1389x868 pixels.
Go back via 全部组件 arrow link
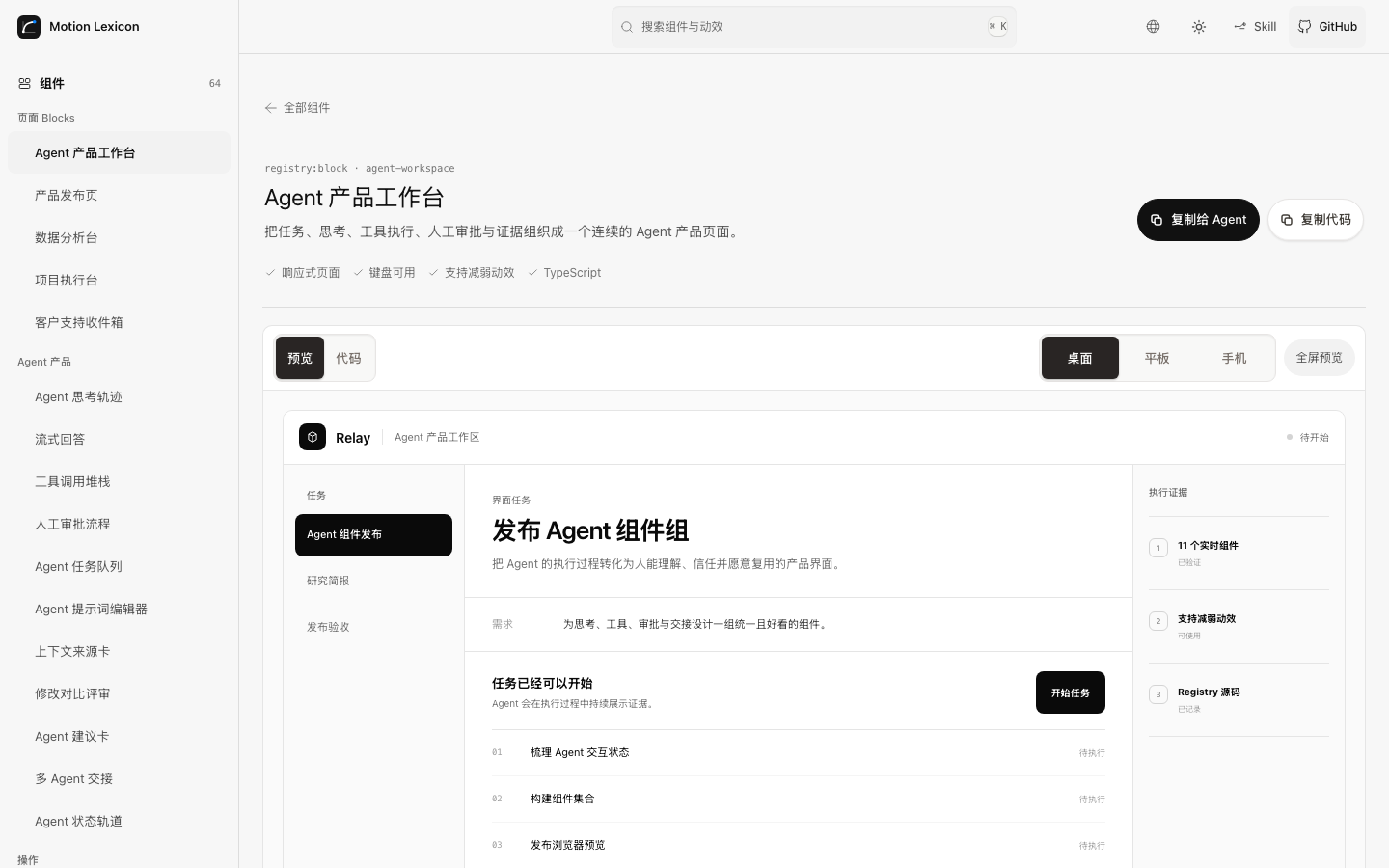pyautogui.click(x=297, y=108)
